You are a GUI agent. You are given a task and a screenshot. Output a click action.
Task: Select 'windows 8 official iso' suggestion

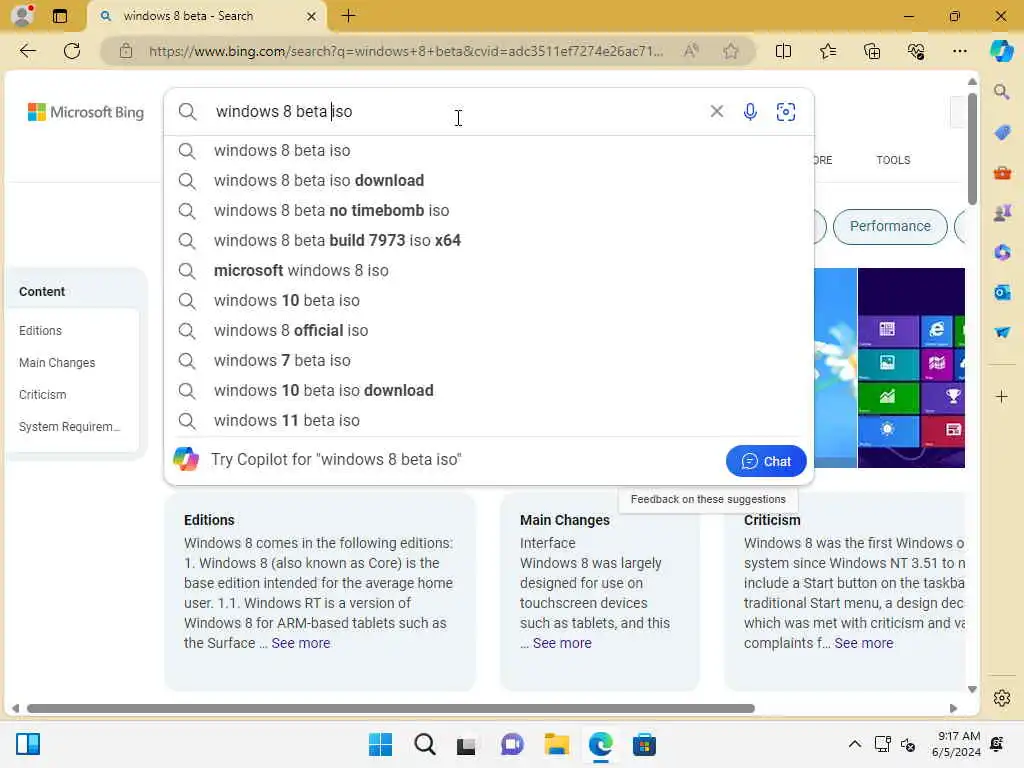click(x=488, y=331)
